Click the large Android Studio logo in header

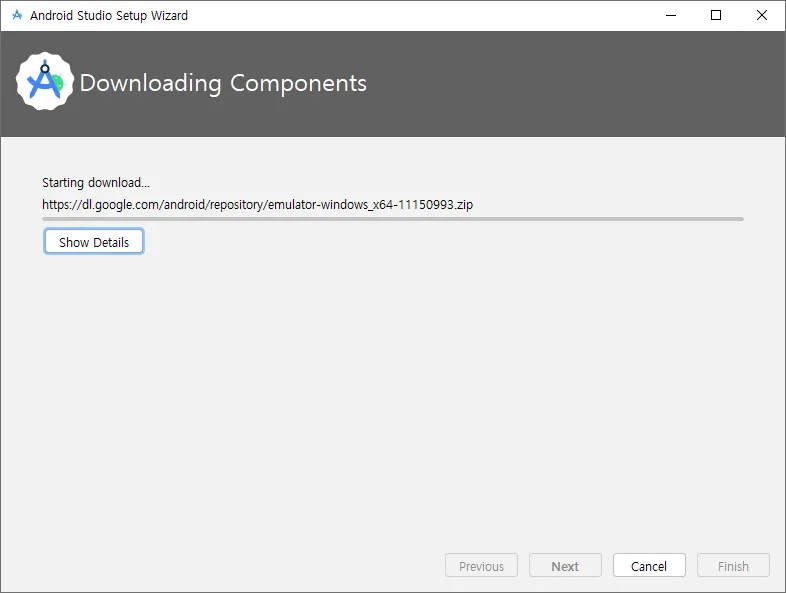pos(45,81)
